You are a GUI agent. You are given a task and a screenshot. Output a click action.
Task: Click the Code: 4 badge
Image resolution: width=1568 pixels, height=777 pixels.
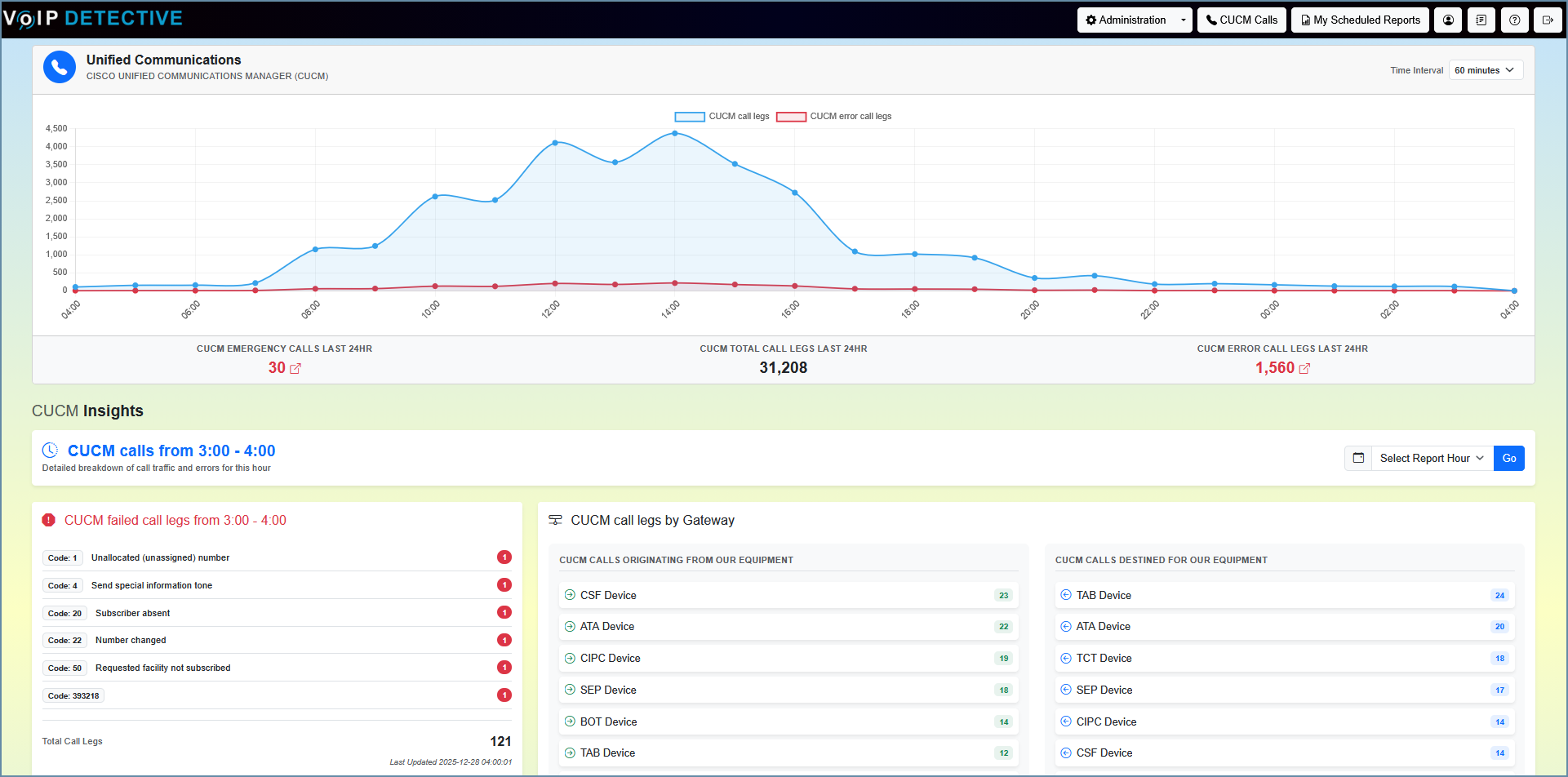[63, 585]
